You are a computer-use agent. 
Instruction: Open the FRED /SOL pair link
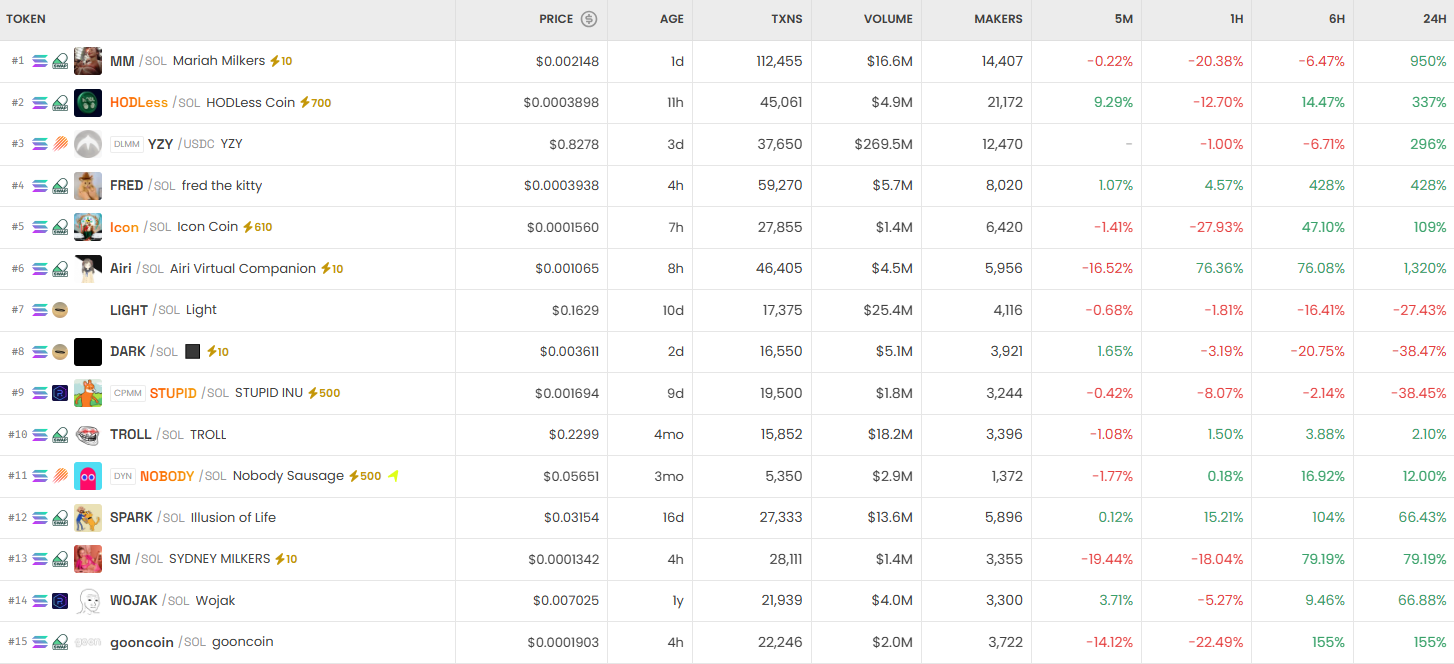pyautogui.click(x=143, y=186)
